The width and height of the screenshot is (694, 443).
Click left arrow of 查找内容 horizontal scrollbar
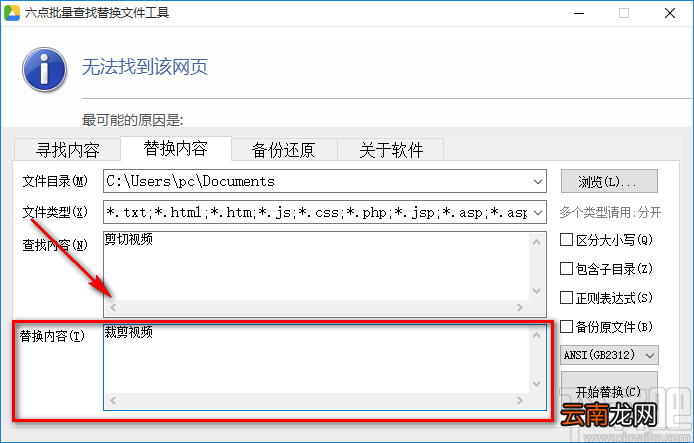(x=113, y=307)
